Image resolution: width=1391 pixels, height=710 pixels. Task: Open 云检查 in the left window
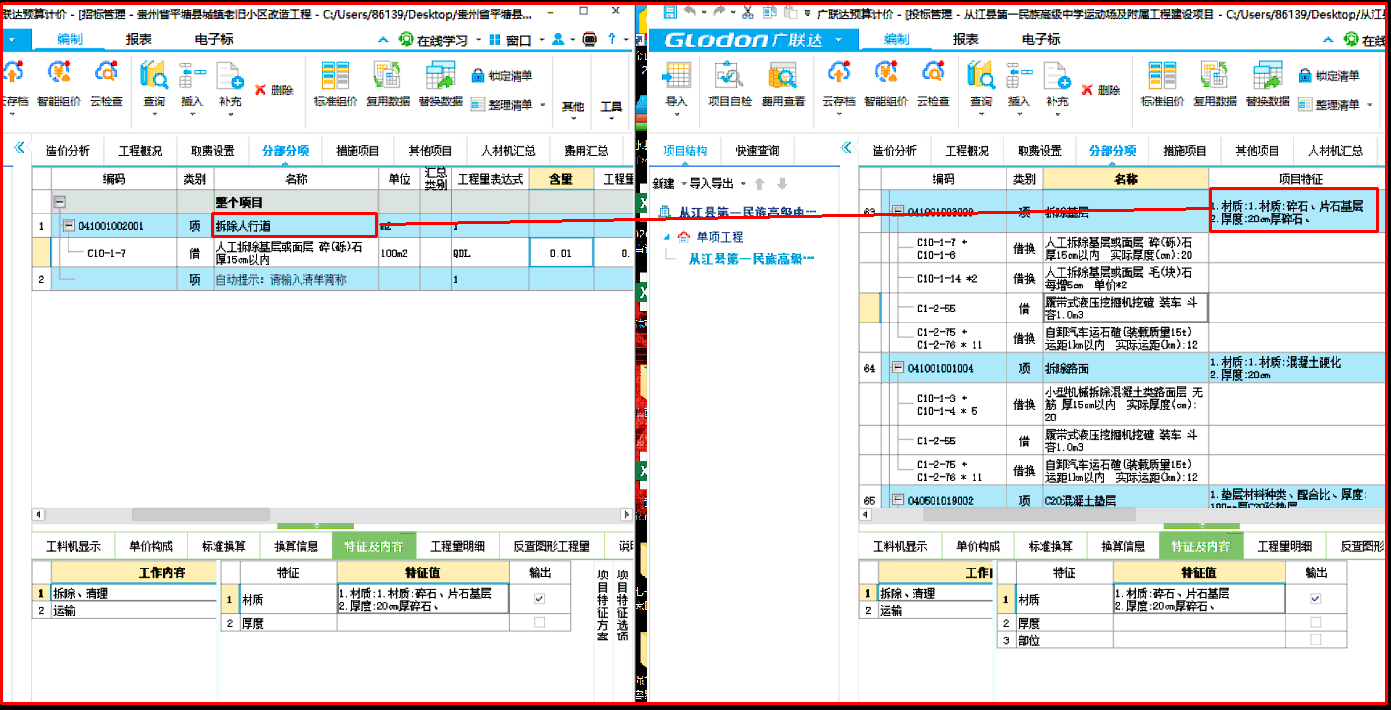pyautogui.click(x=106, y=82)
